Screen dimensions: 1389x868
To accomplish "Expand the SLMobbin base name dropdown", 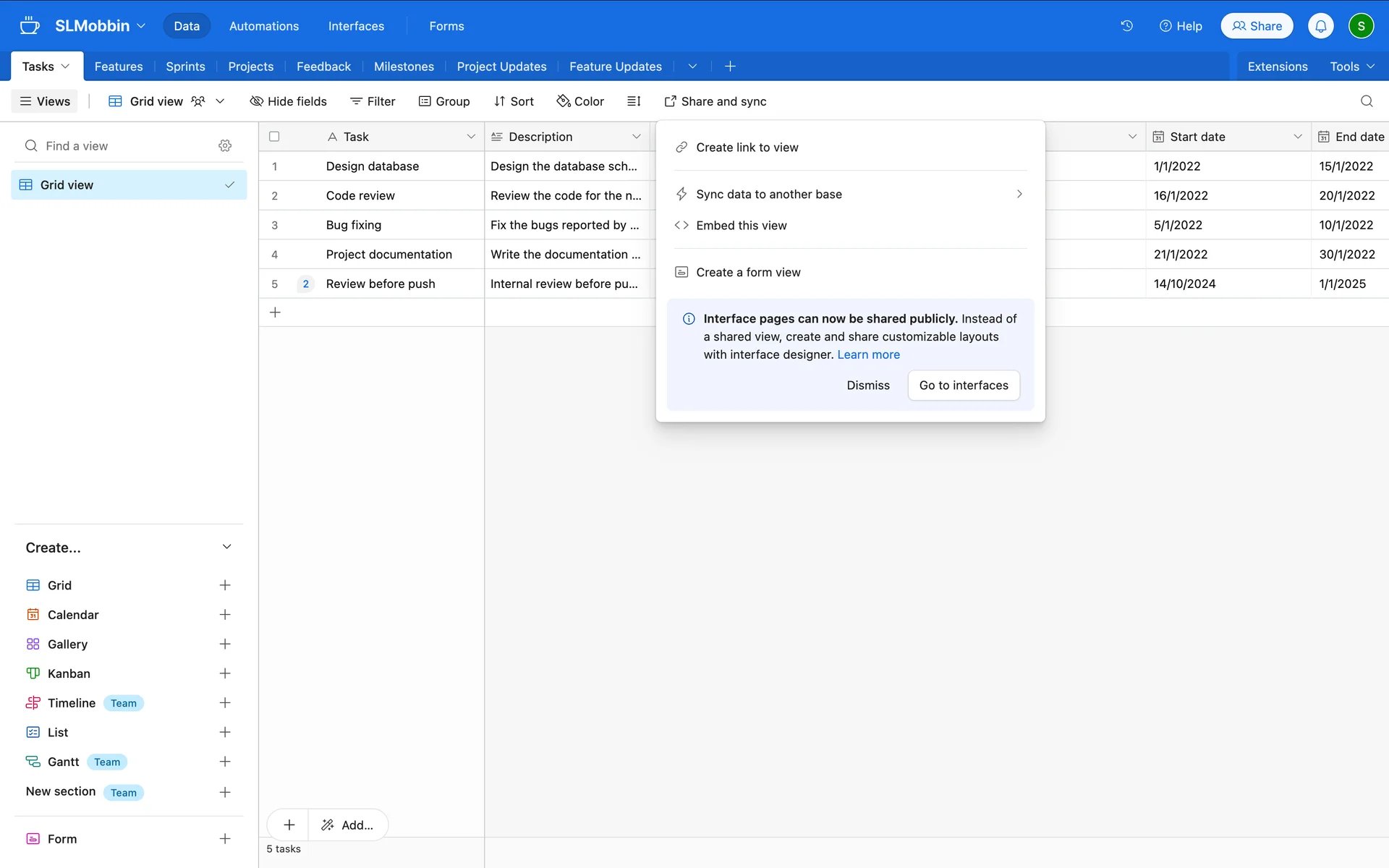I will [141, 26].
